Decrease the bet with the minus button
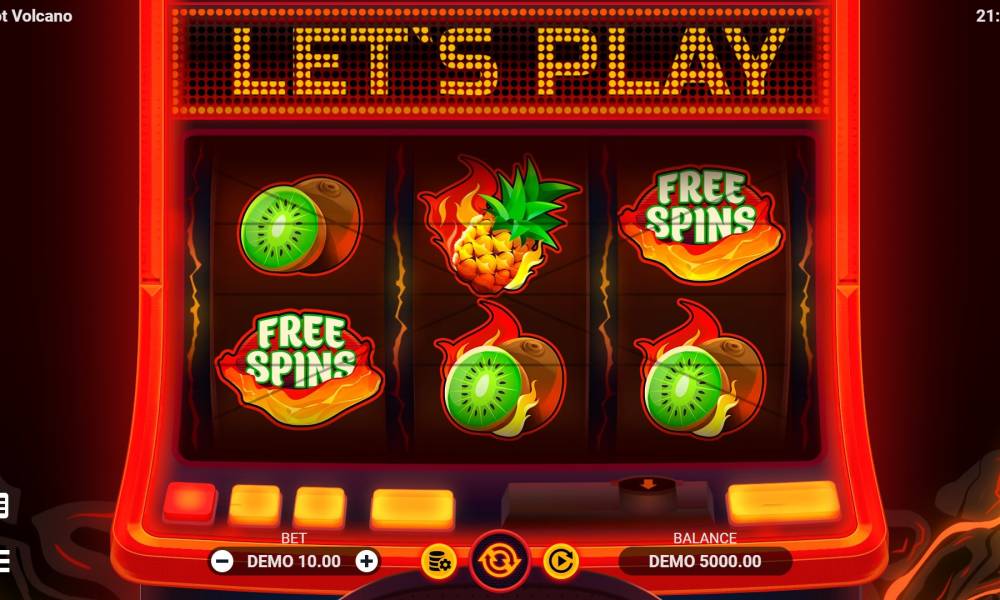 pyautogui.click(x=222, y=562)
